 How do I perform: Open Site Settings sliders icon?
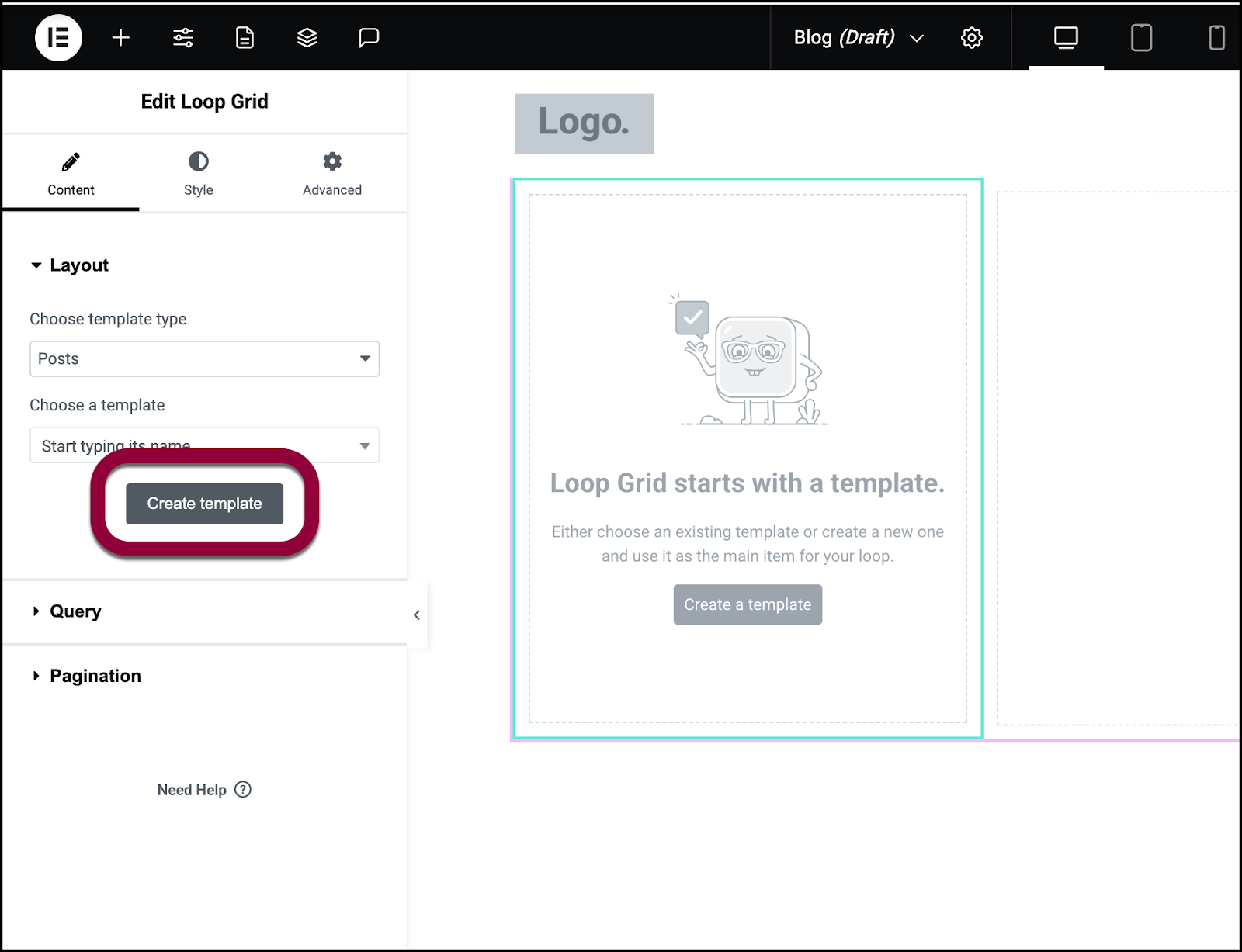[183, 37]
